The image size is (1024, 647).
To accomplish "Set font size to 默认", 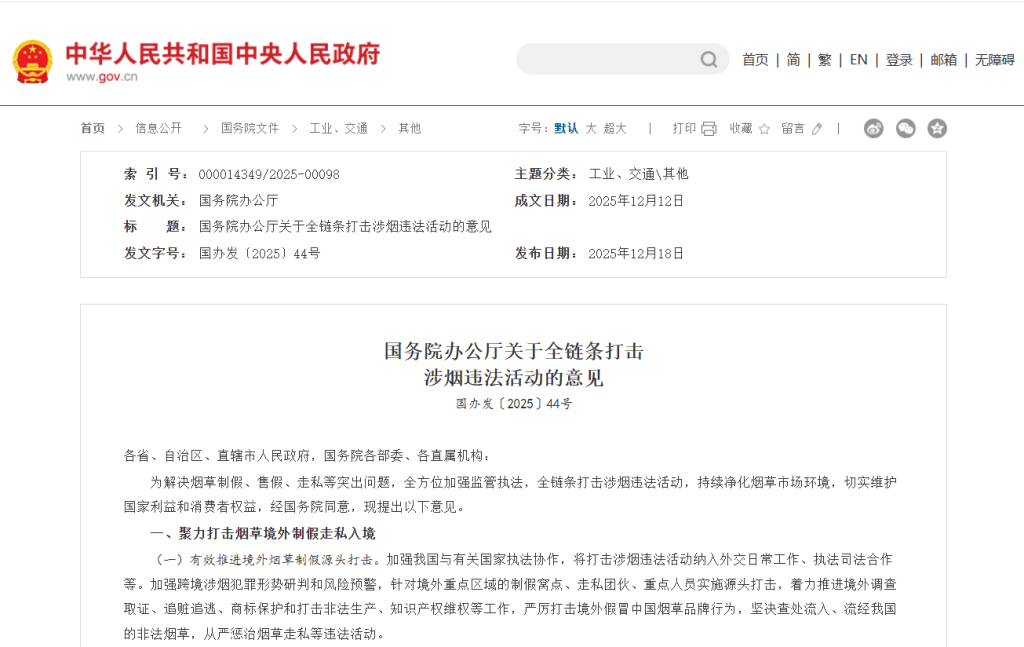I will pos(566,128).
